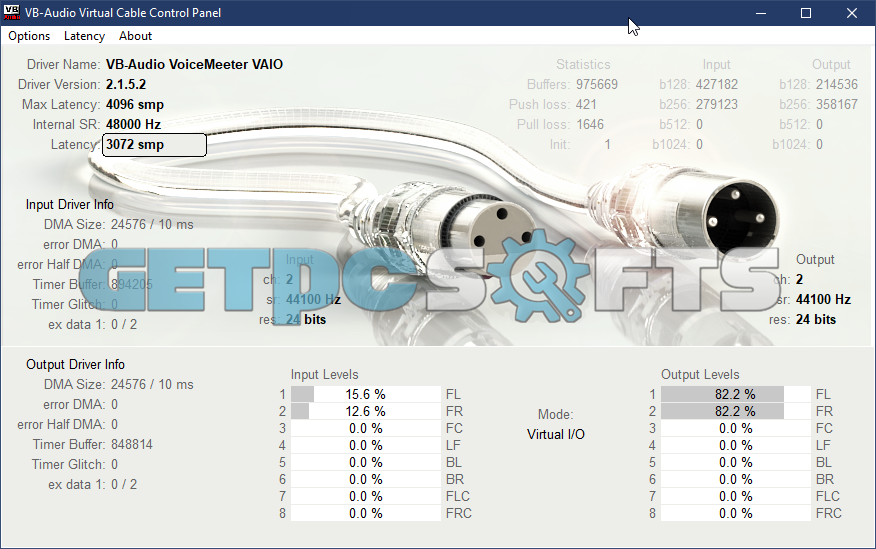The width and height of the screenshot is (876, 549).
Task: Click the Driver Name value VB-Audio VoiceMeeter VAIO
Action: [194, 64]
